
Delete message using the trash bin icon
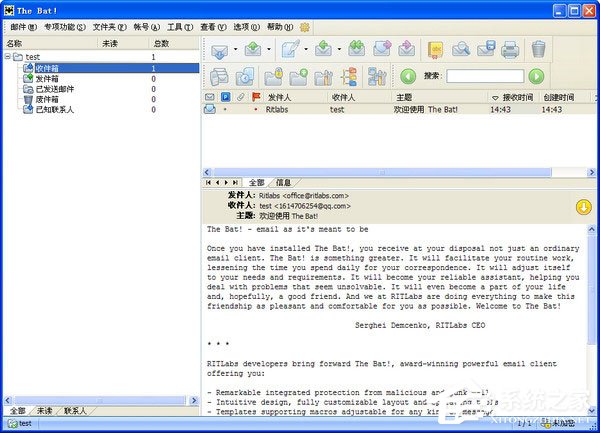click(539, 49)
